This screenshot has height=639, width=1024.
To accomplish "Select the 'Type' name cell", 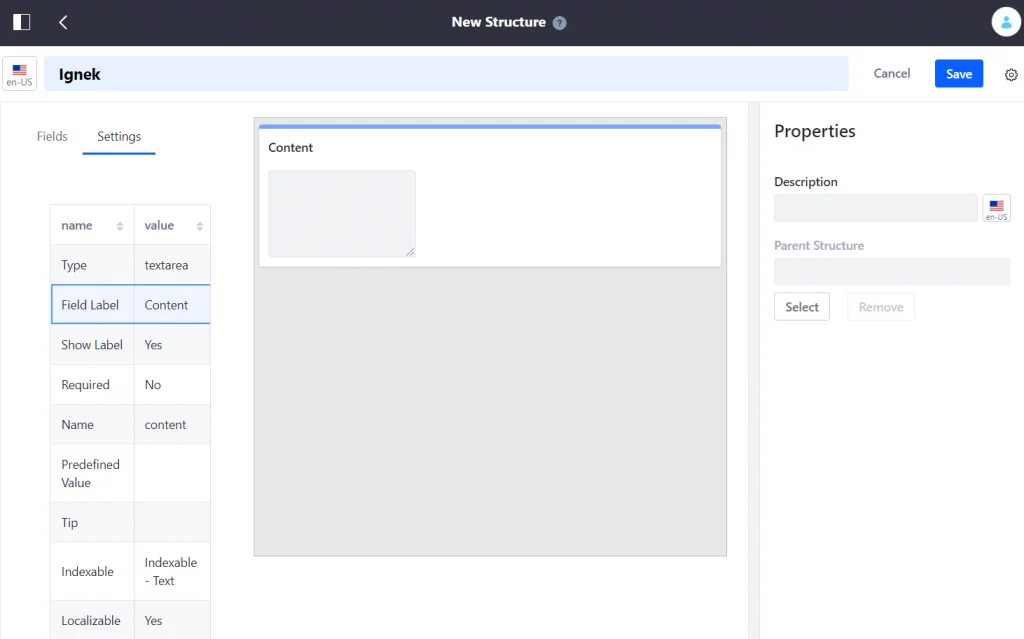I will pos(92,265).
